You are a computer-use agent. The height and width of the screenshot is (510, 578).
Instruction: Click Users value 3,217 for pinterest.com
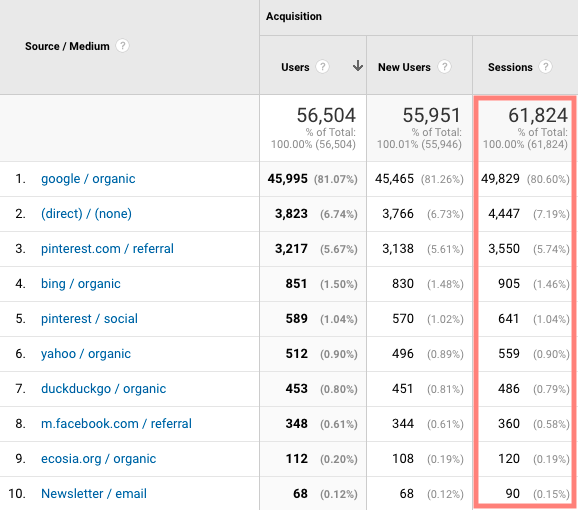[x=291, y=249]
